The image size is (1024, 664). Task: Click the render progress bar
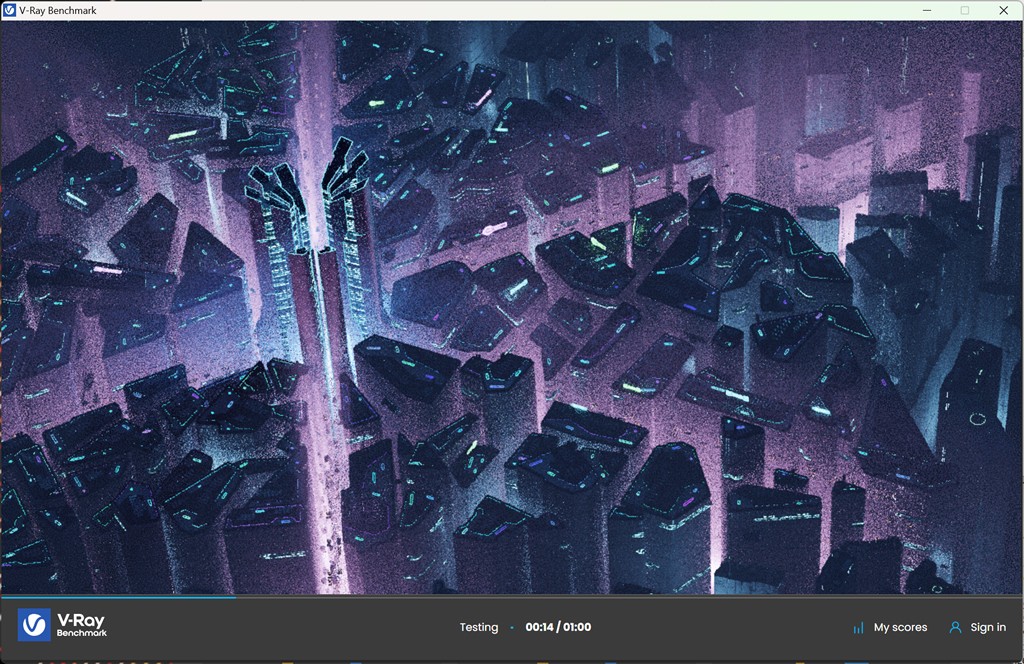512,596
